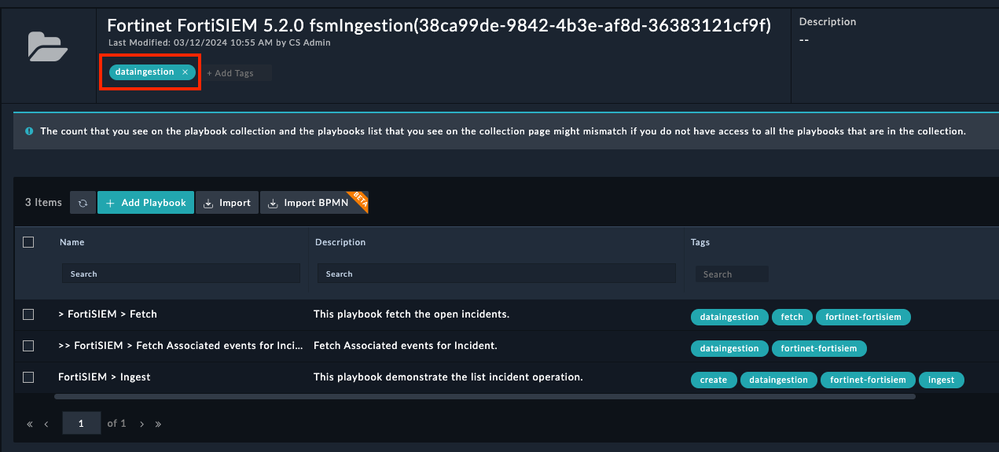
Task: Go to the next page arrow
Action: [x=142, y=424]
